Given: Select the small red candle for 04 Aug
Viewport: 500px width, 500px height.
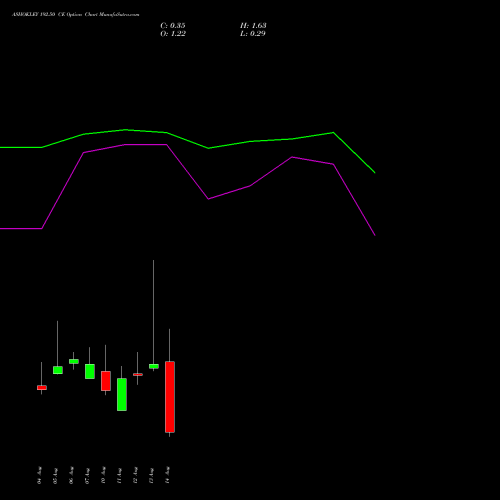Looking at the screenshot, I should pos(42,388).
